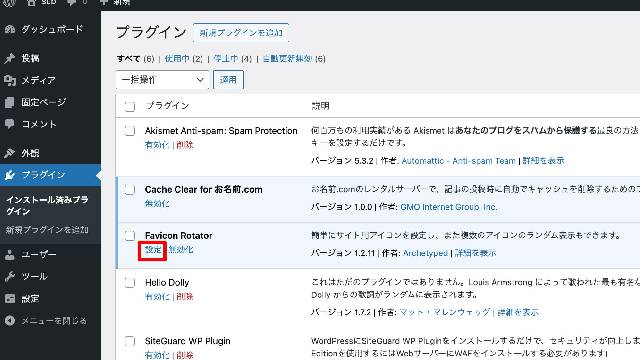Sort by プラグイン column header

pos(168,106)
